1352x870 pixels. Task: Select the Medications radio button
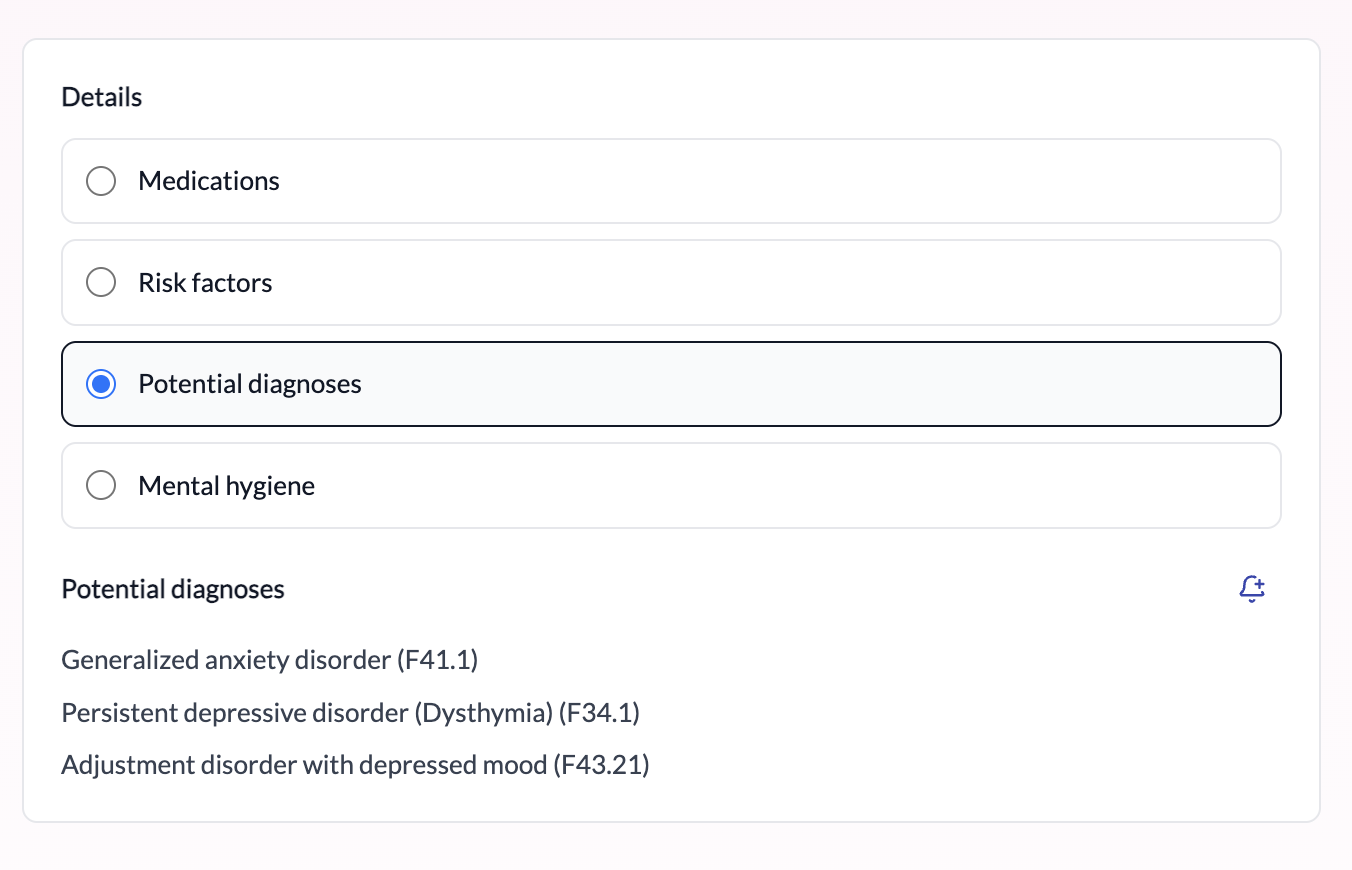(100, 181)
